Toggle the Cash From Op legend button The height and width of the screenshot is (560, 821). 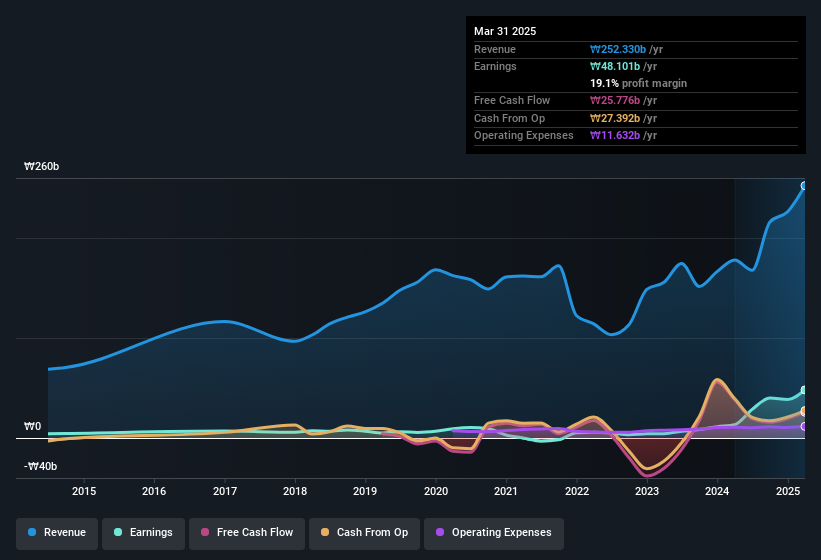[x=364, y=533]
